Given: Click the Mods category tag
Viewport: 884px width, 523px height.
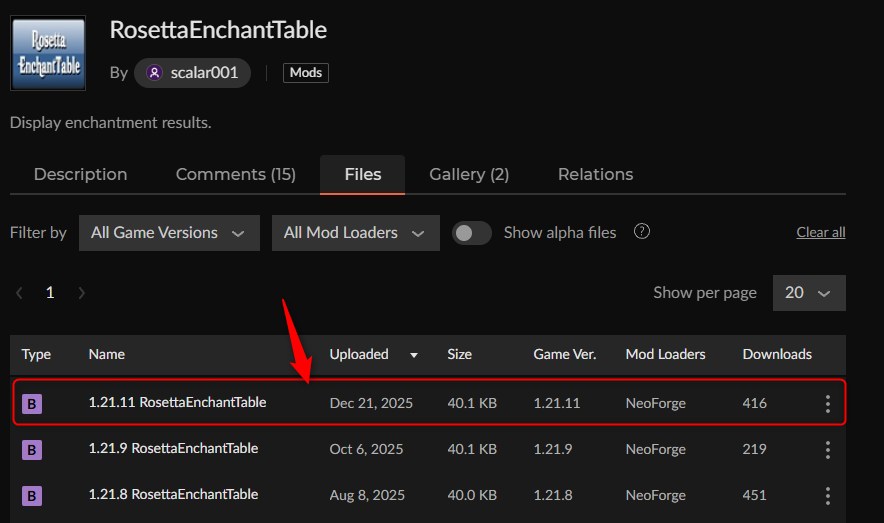Looking at the screenshot, I should (306, 73).
